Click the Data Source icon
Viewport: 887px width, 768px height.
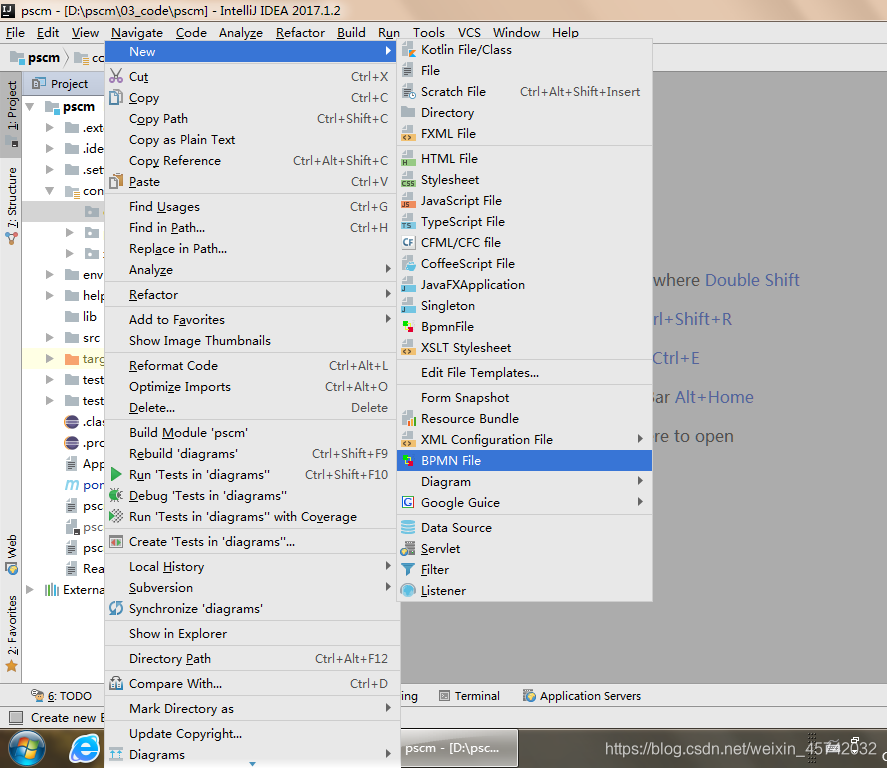tap(408, 528)
